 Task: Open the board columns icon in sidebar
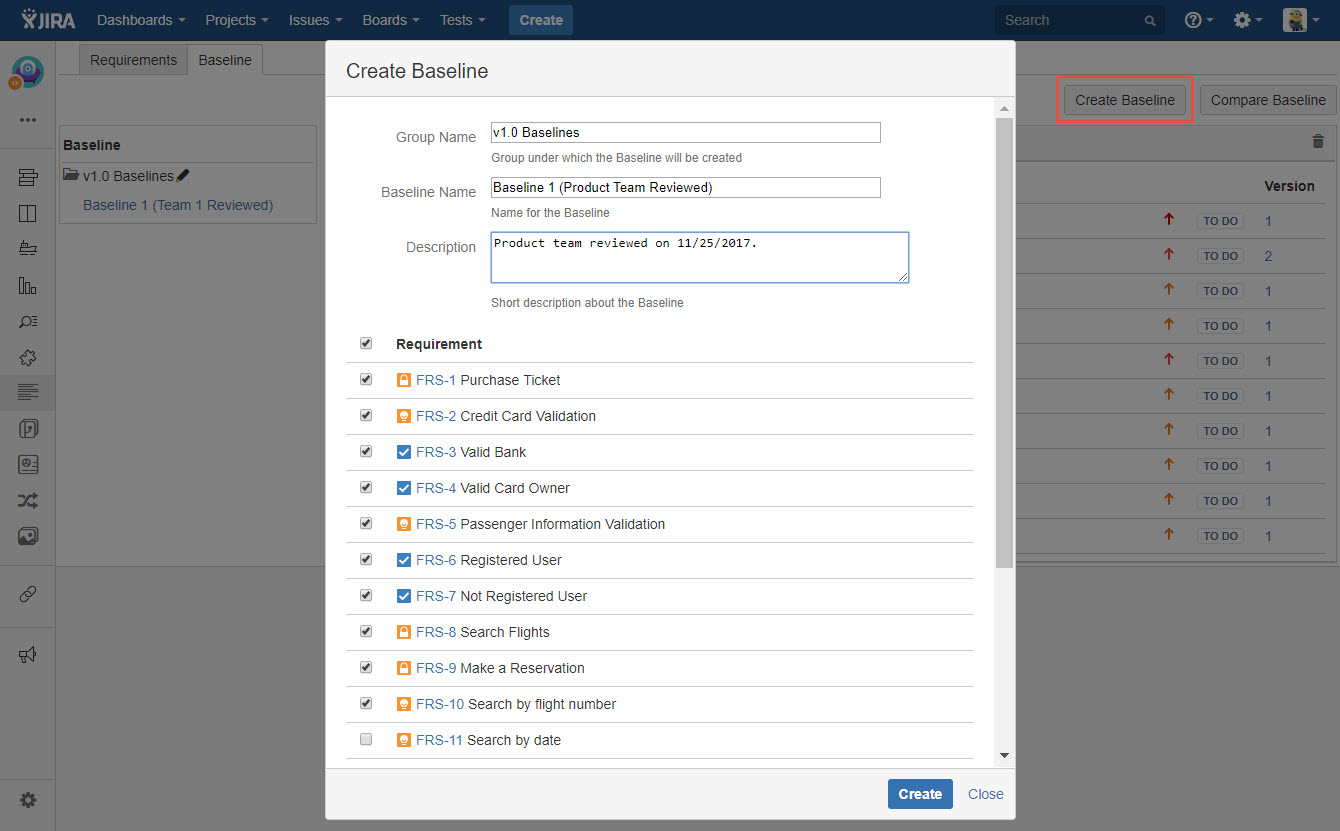[x=27, y=213]
